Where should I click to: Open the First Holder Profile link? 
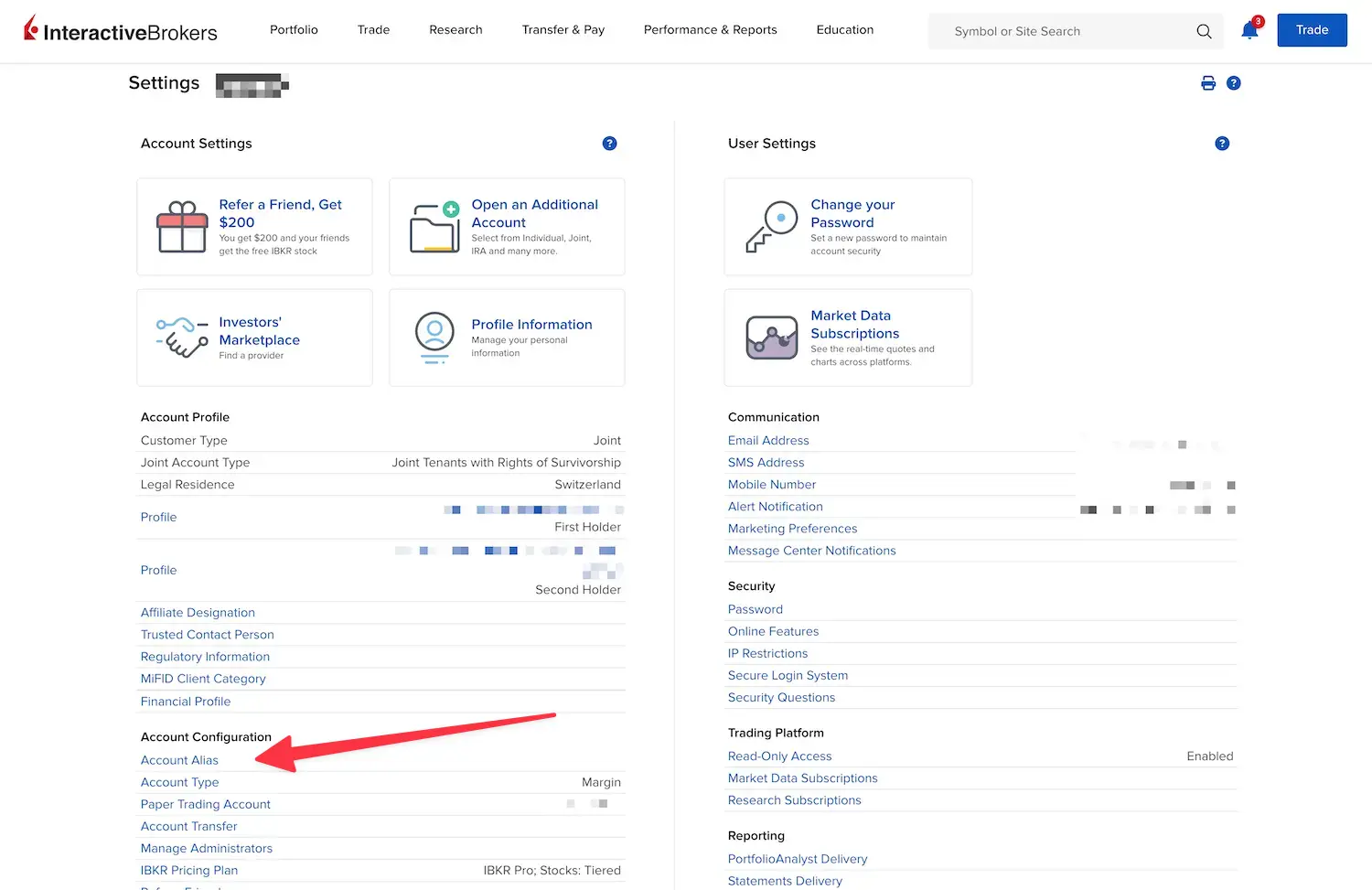tap(158, 517)
